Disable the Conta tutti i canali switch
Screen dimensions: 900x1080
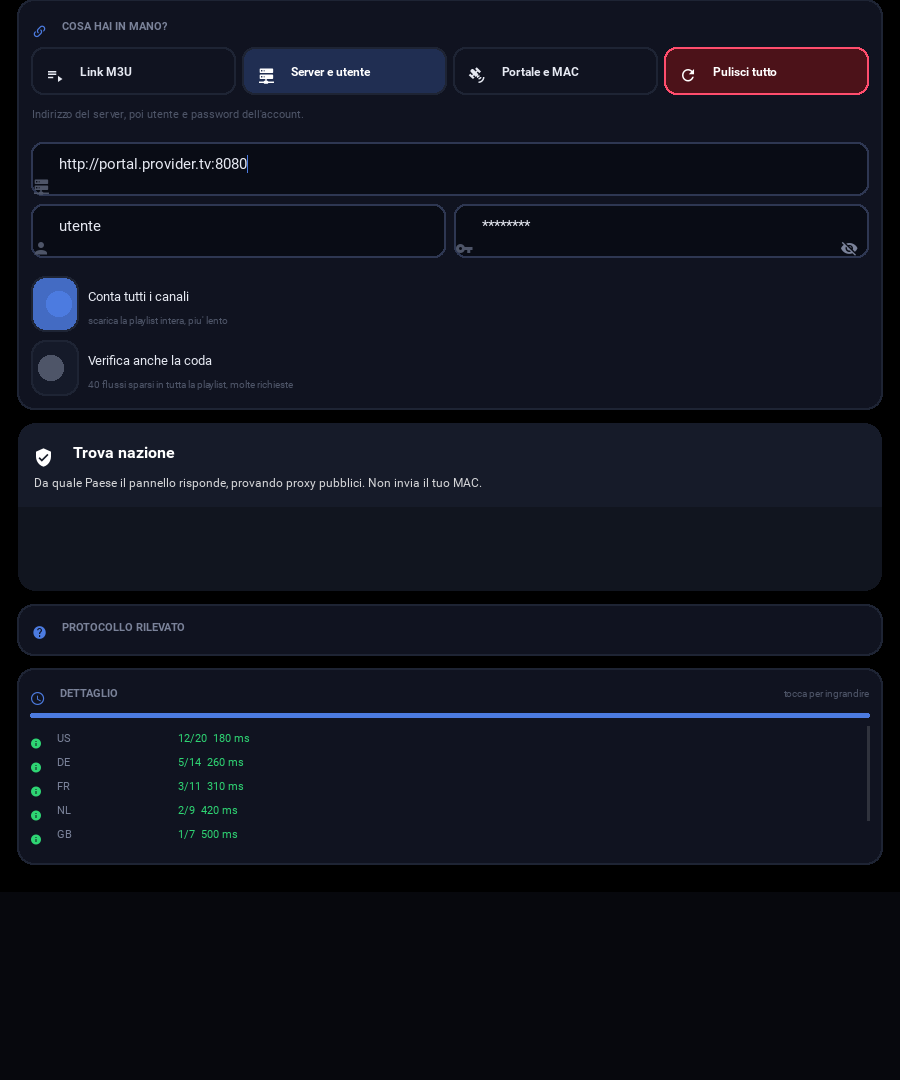coord(55,304)
